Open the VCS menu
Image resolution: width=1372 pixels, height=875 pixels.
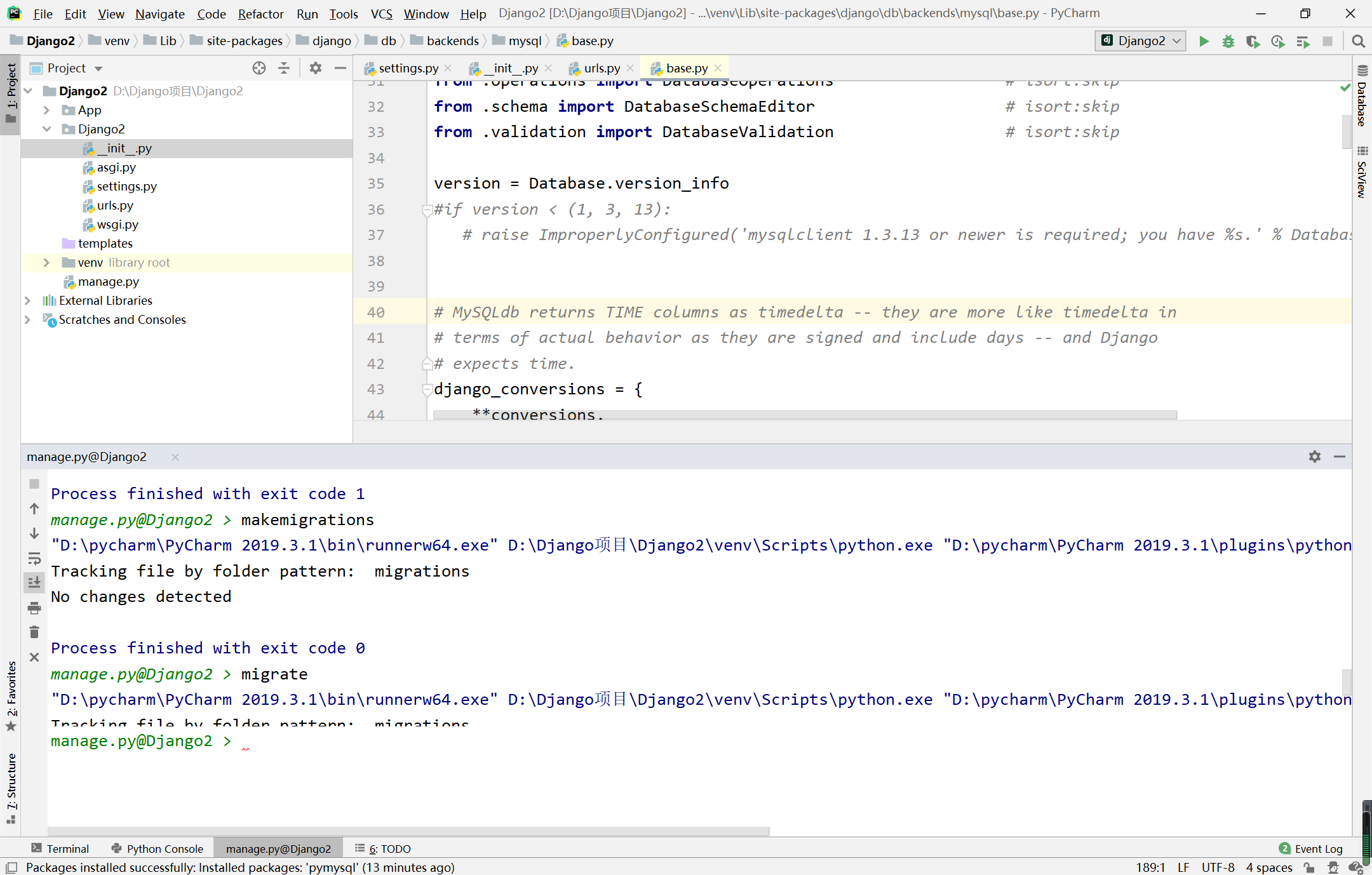381,13
